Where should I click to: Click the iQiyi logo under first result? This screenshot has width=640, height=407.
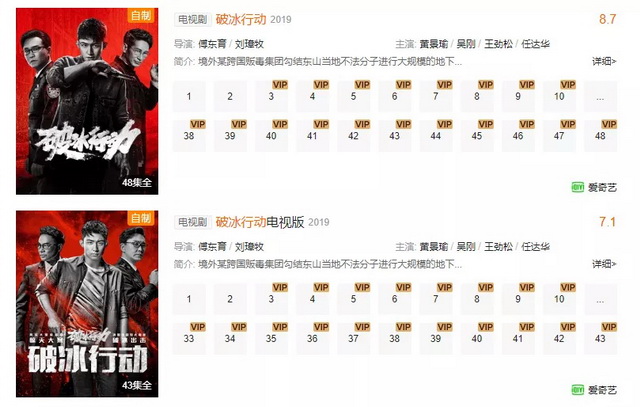(x=594, y=187)
